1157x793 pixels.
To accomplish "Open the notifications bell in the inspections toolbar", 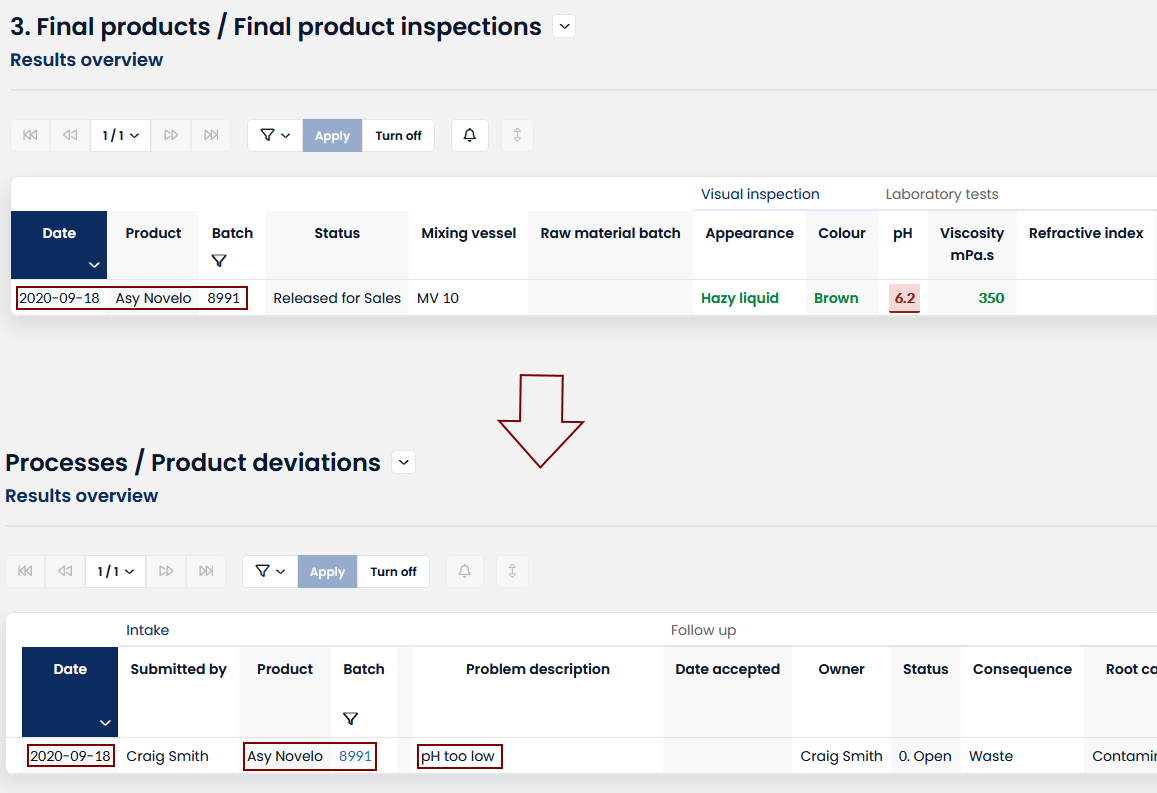I will pos(469,135).
